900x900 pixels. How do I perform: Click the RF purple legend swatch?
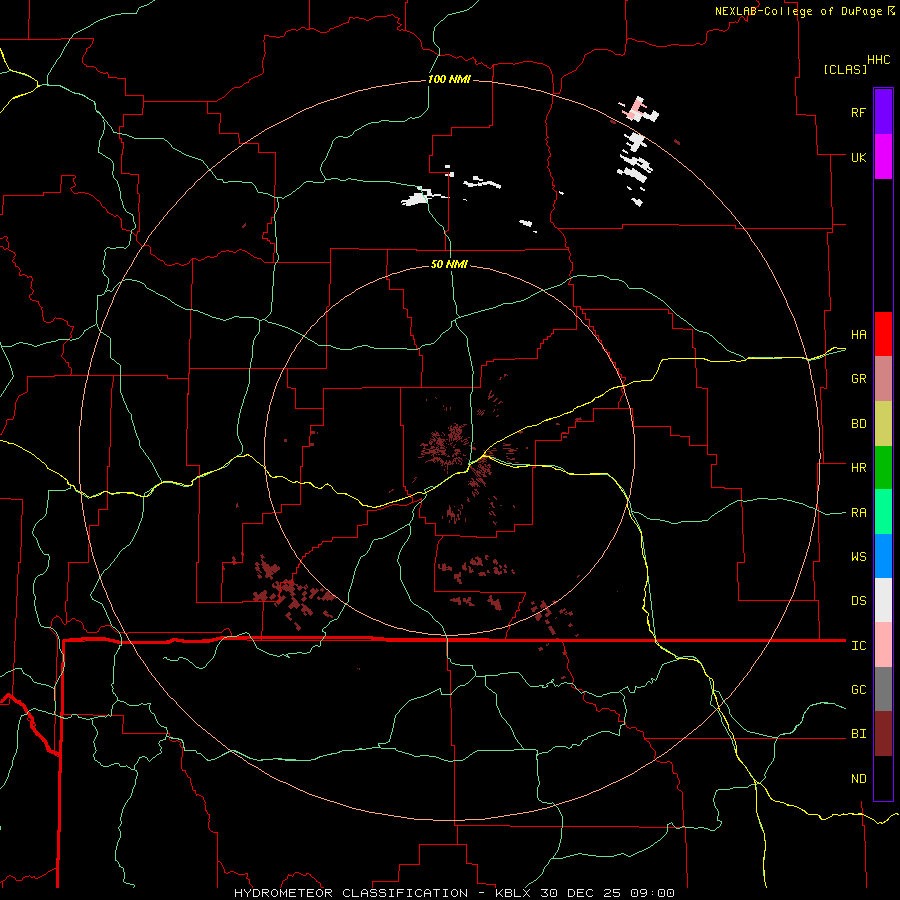point(883,112)
